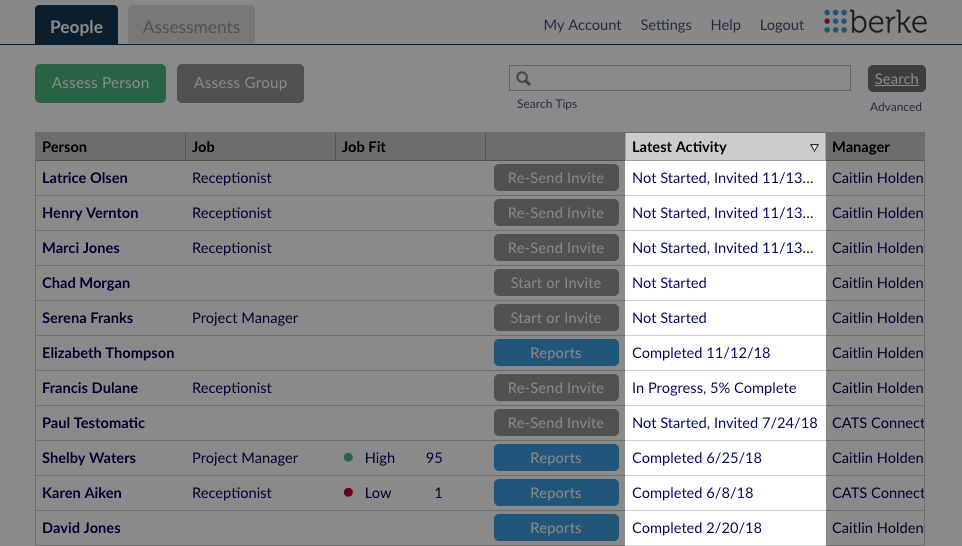Click the job fit score 95
The width and height of the screenshot is (962, 546).
tap(434, 458)
